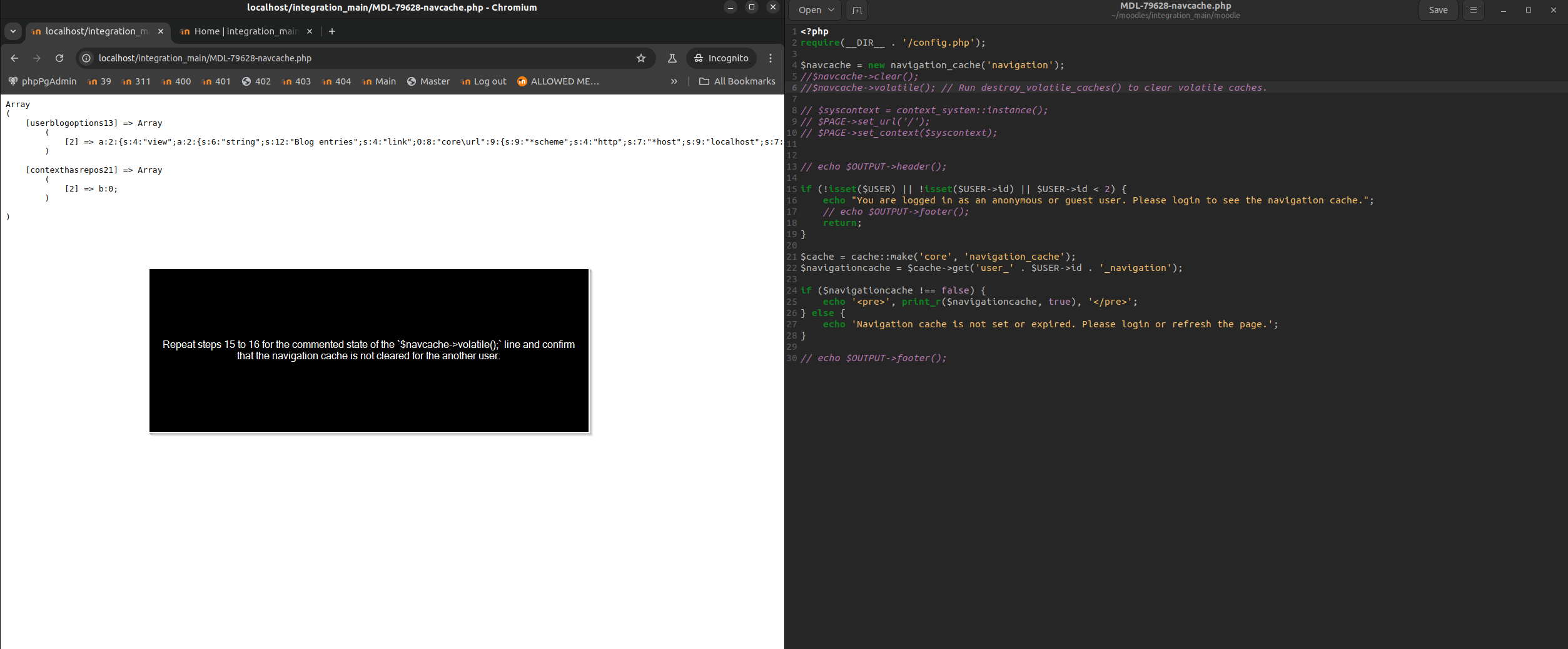The image size is (1568, 649).
Task: Reload the navcache page
Action: pos(59,58)
